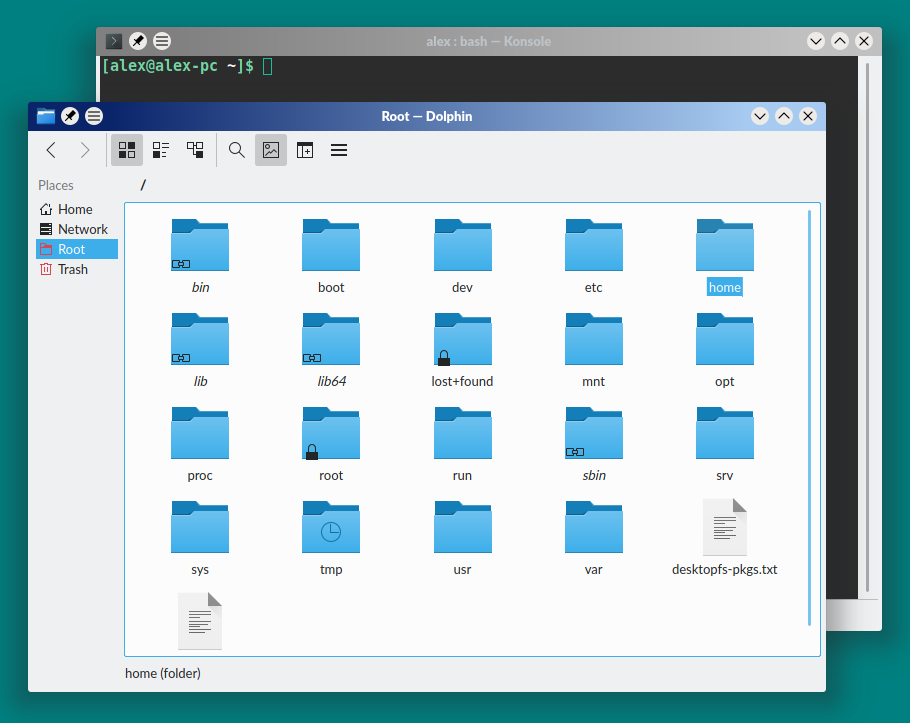Select the text file below sys
Viewport: 910px width, 723px height.
coord(200,621)
